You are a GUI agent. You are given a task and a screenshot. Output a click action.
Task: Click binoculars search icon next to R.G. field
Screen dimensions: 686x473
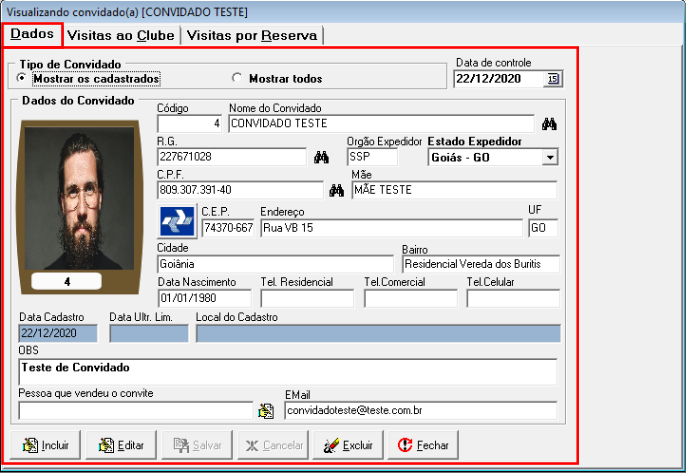321,157
